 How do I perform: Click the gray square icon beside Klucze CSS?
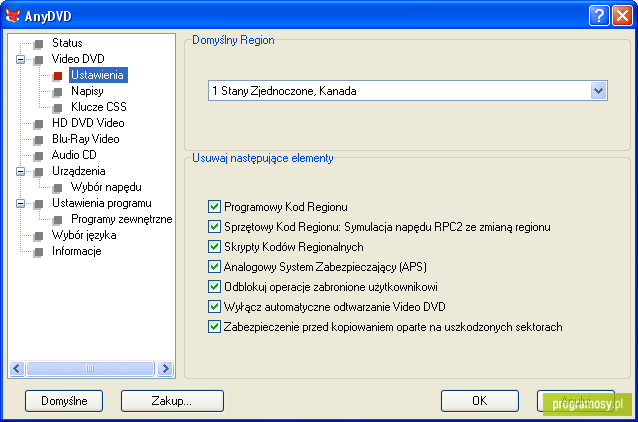click(x=58, y=108)
